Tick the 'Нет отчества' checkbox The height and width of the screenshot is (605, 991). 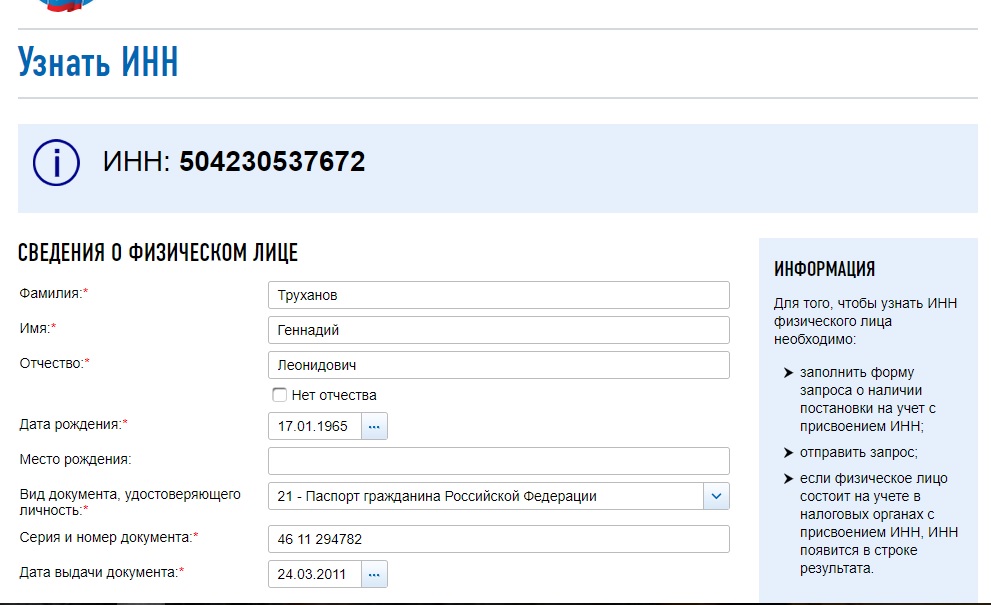279,395
